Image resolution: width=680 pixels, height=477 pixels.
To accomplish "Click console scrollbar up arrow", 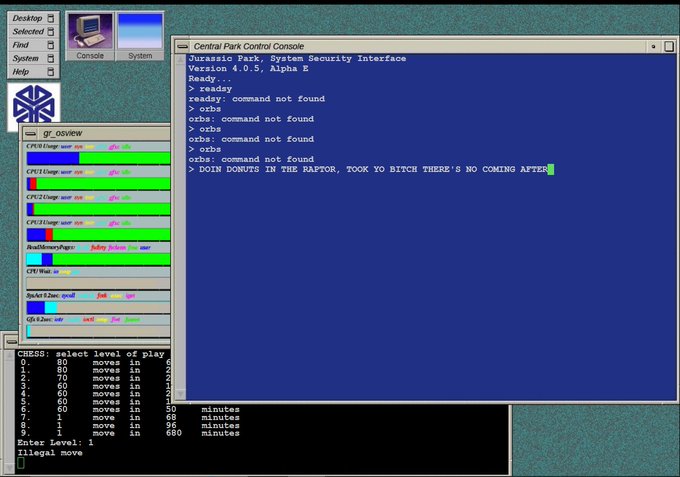I will [x=180, y=60].
